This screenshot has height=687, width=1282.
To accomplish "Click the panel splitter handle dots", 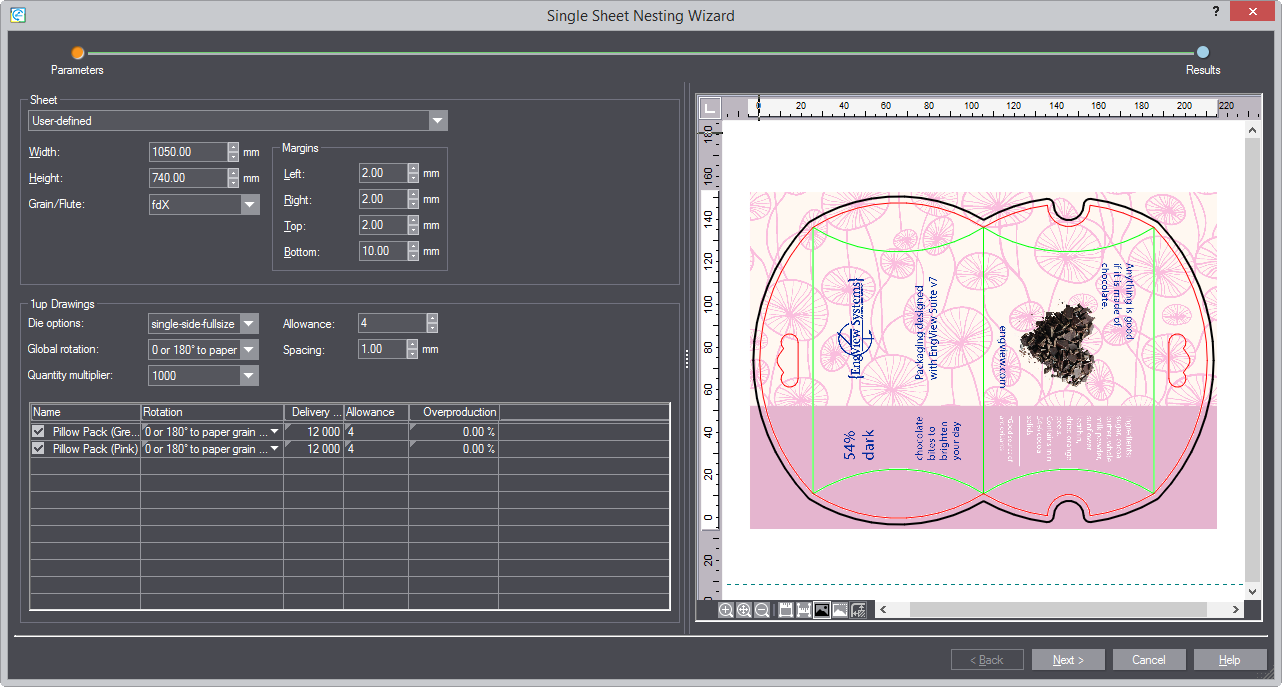I will tap(687, 360).
